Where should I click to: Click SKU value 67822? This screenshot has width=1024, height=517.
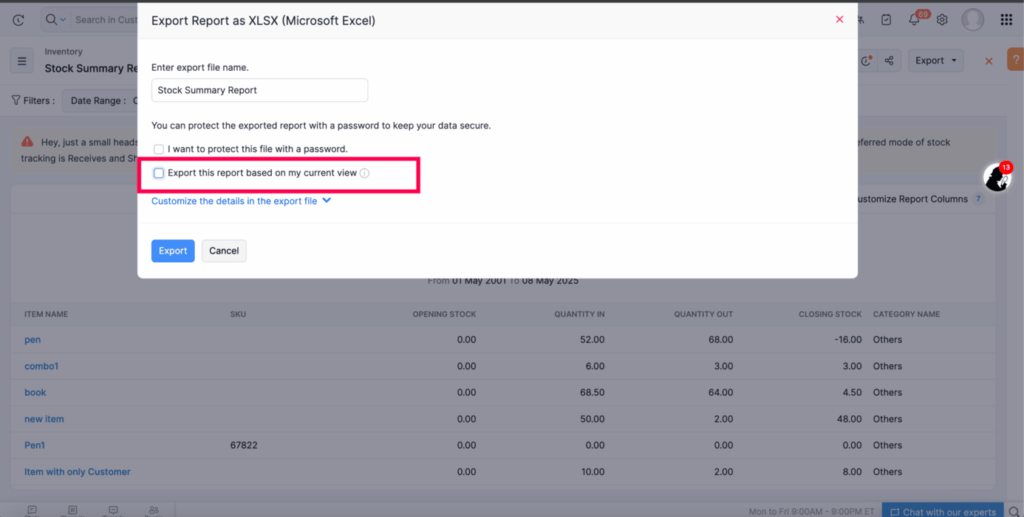244,445
